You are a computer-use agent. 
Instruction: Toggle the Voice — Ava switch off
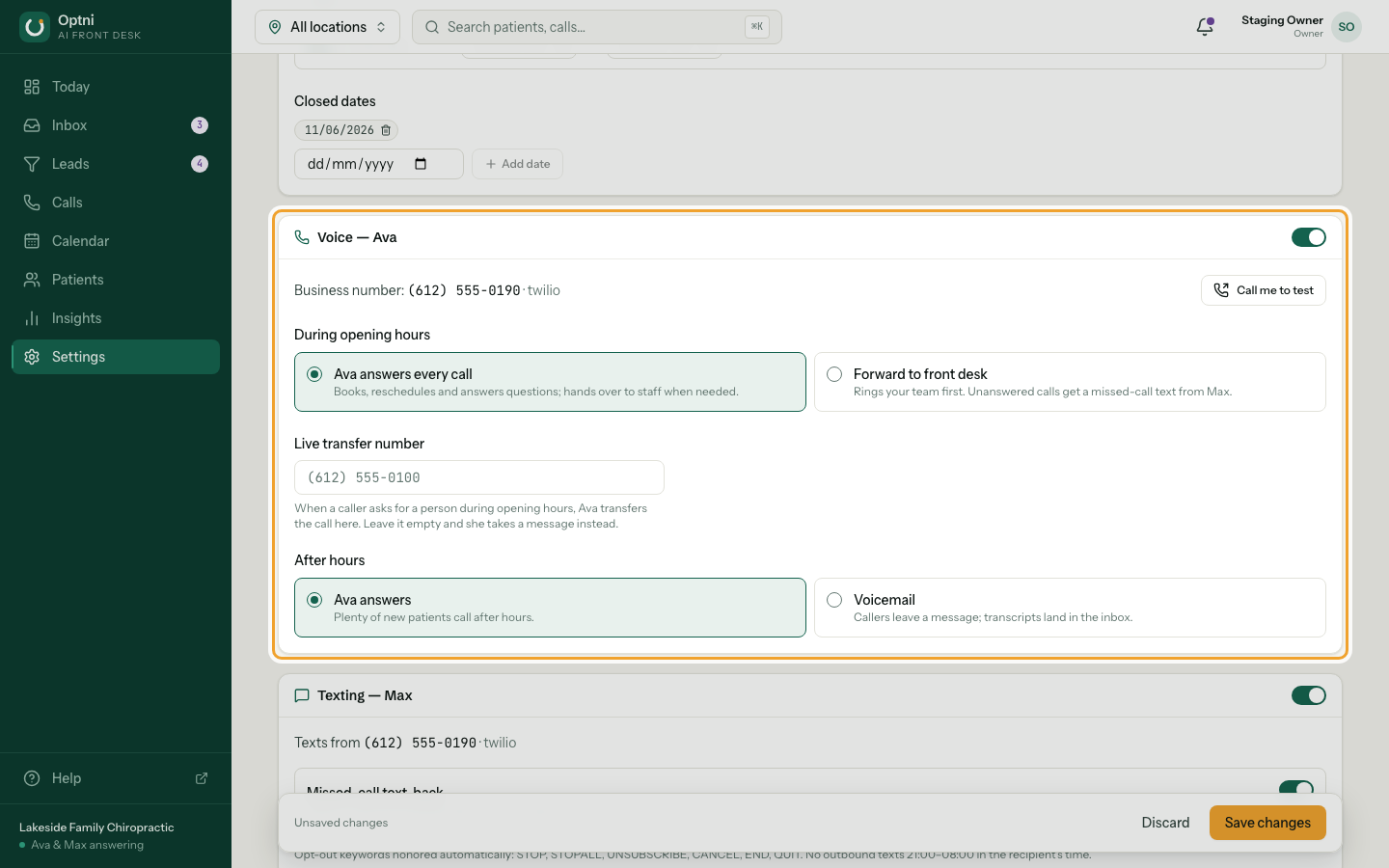tap(1309, 237)
